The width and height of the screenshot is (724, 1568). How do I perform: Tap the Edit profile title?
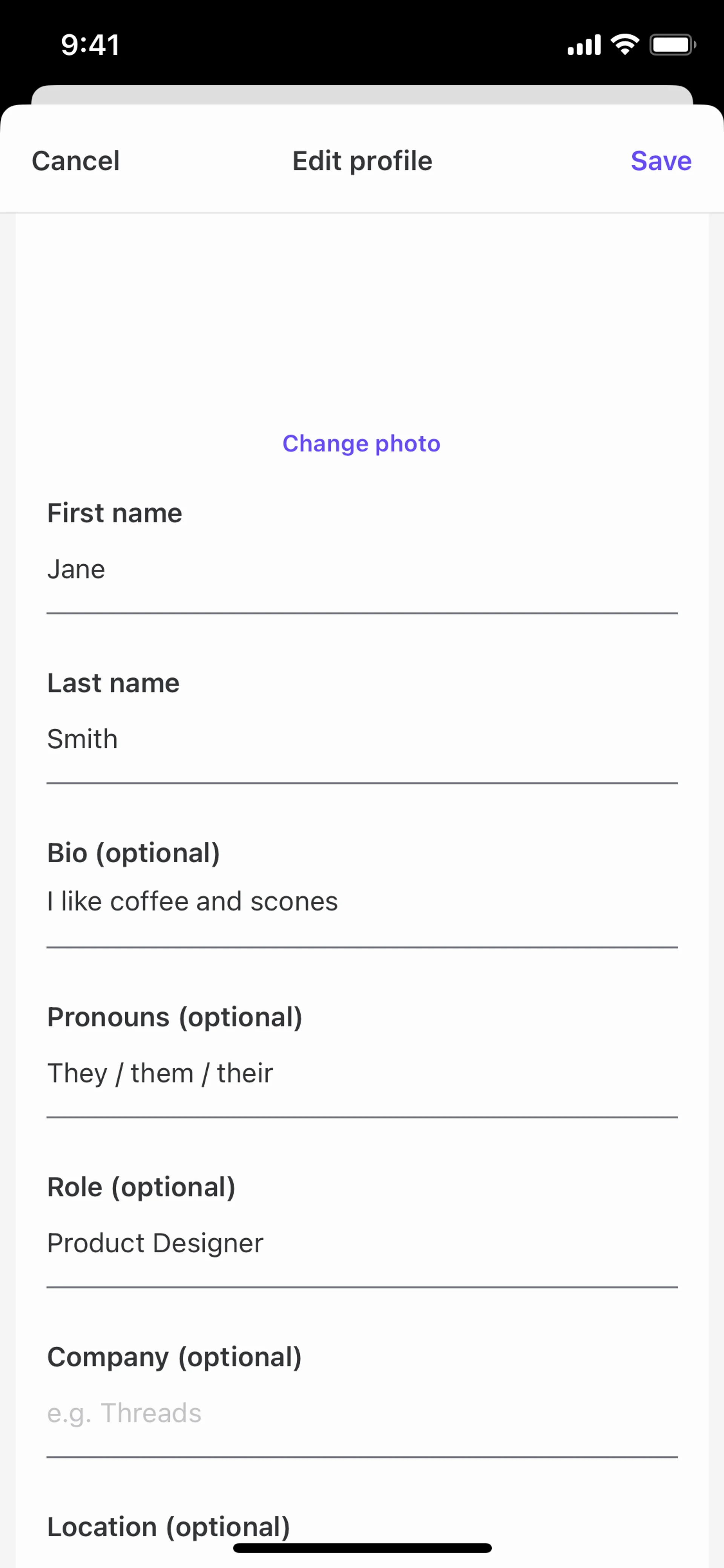(362, 161)
